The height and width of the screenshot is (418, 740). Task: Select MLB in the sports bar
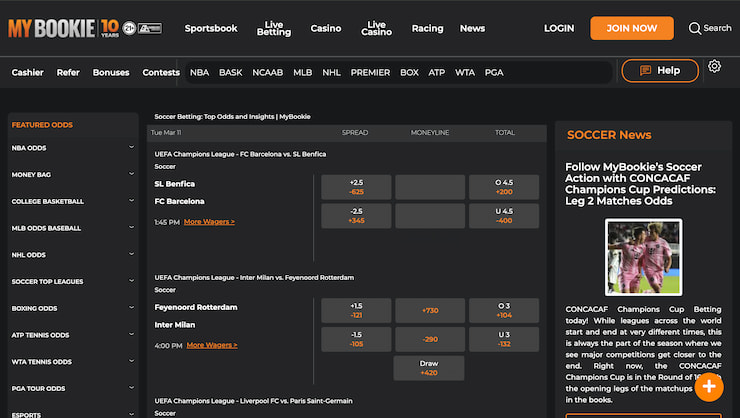click(x=303, y=73)
